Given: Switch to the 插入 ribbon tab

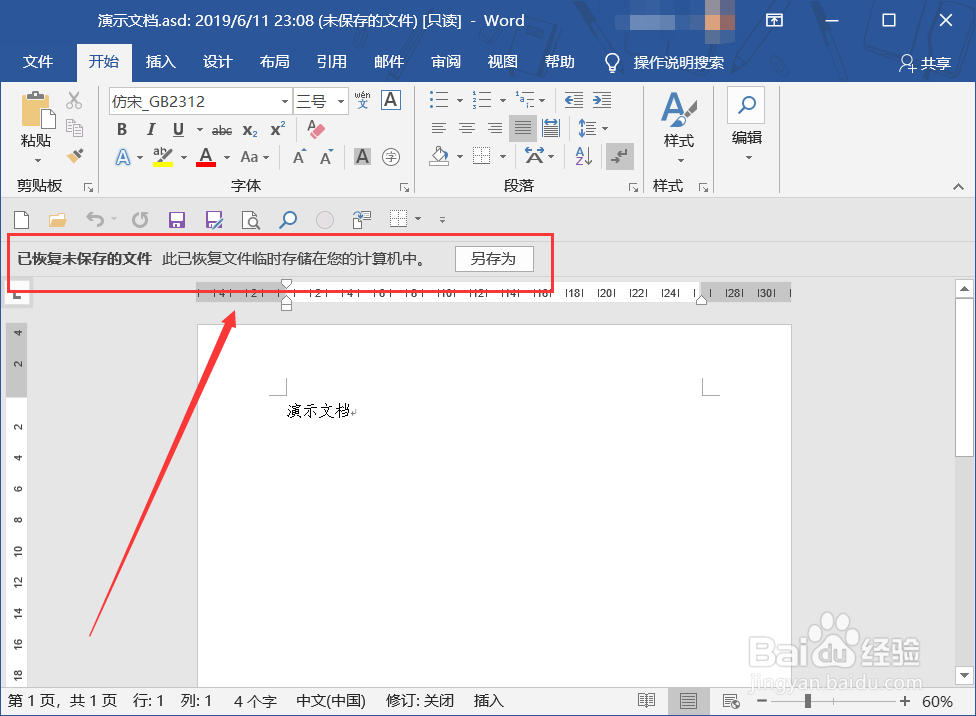Looking at the screenshot, I should (x=161, y=62).
